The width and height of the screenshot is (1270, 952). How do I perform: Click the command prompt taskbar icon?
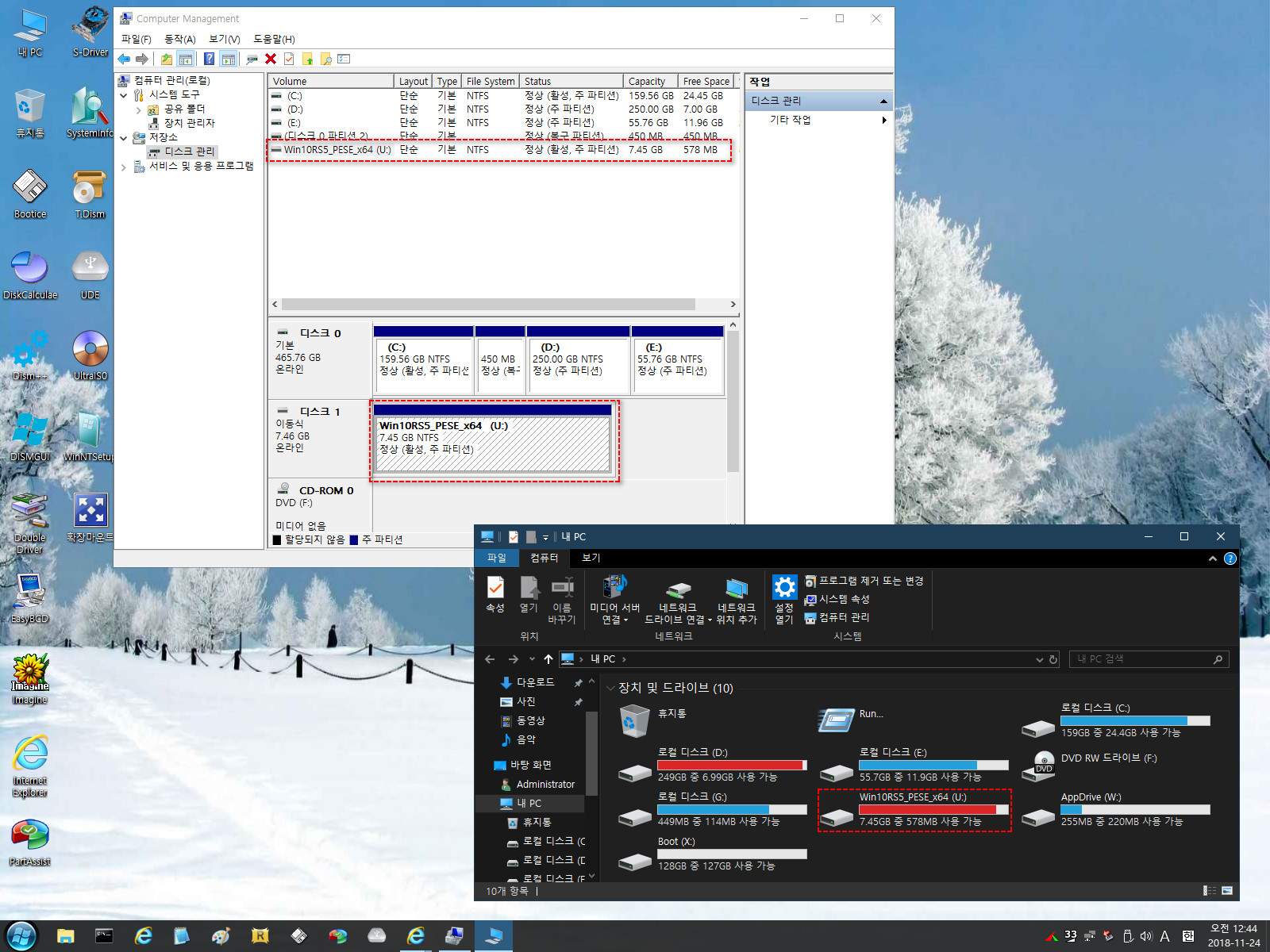[x=104, y=936]
